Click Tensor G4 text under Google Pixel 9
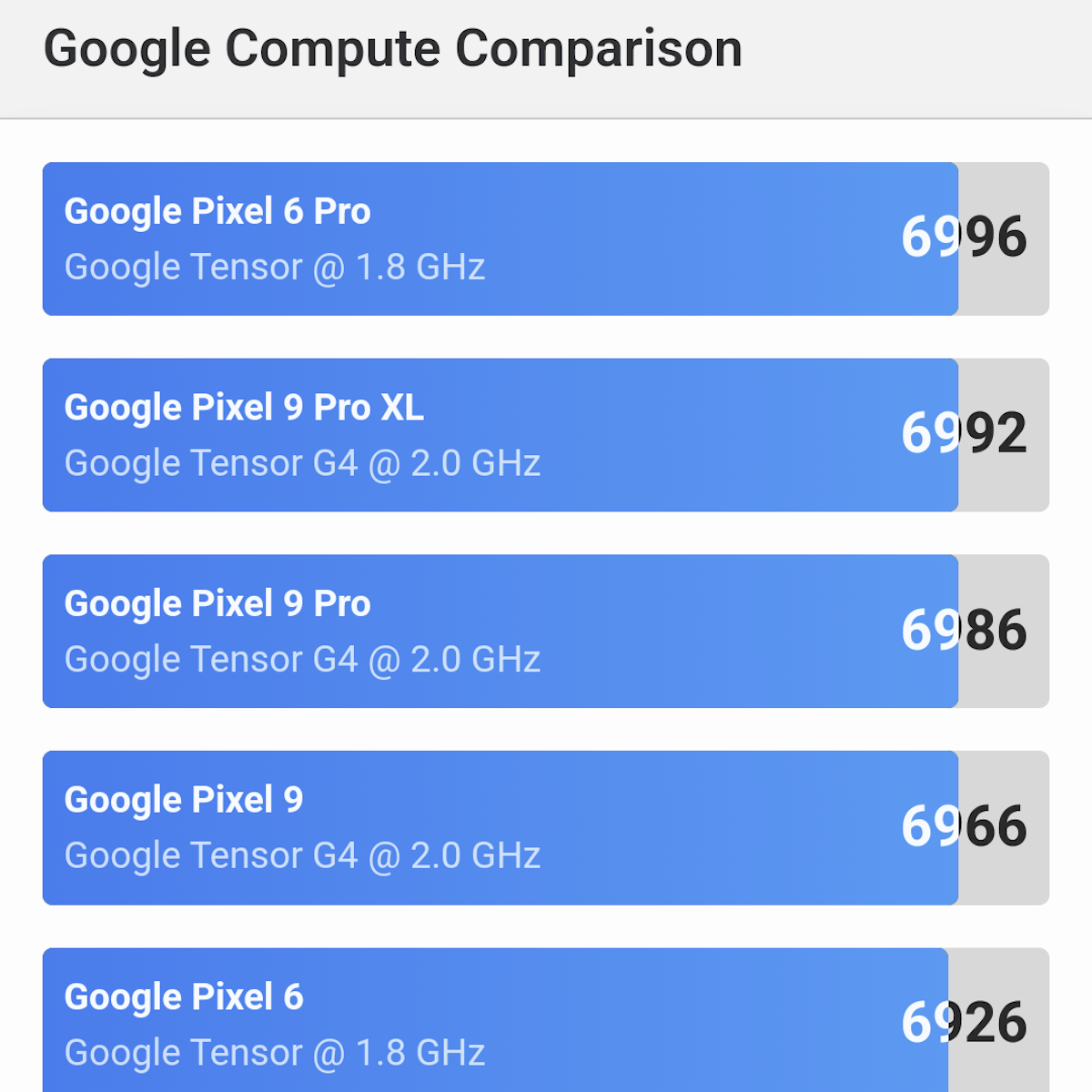Image resolution: width=1092 pixels, height=1092 pixels. click(302, 856)
